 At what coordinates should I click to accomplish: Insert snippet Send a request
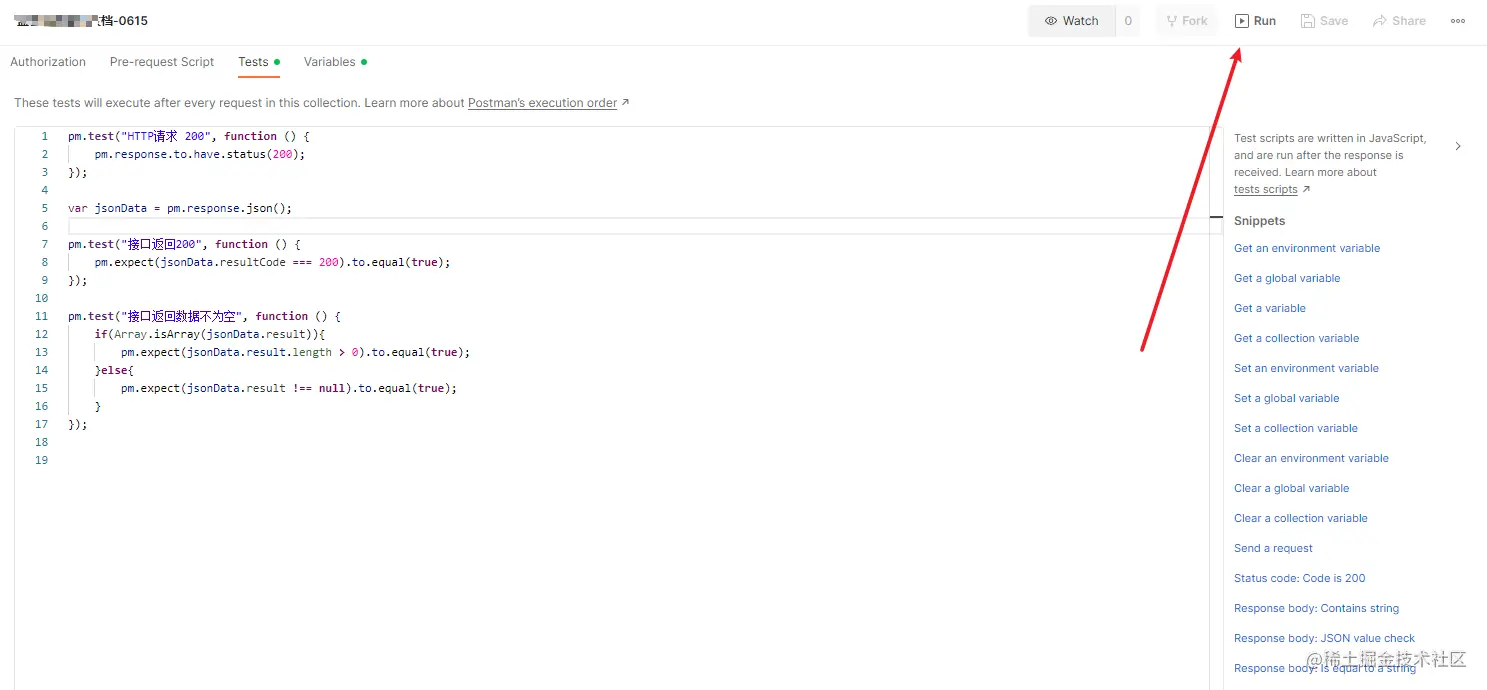pos(1273,548)
